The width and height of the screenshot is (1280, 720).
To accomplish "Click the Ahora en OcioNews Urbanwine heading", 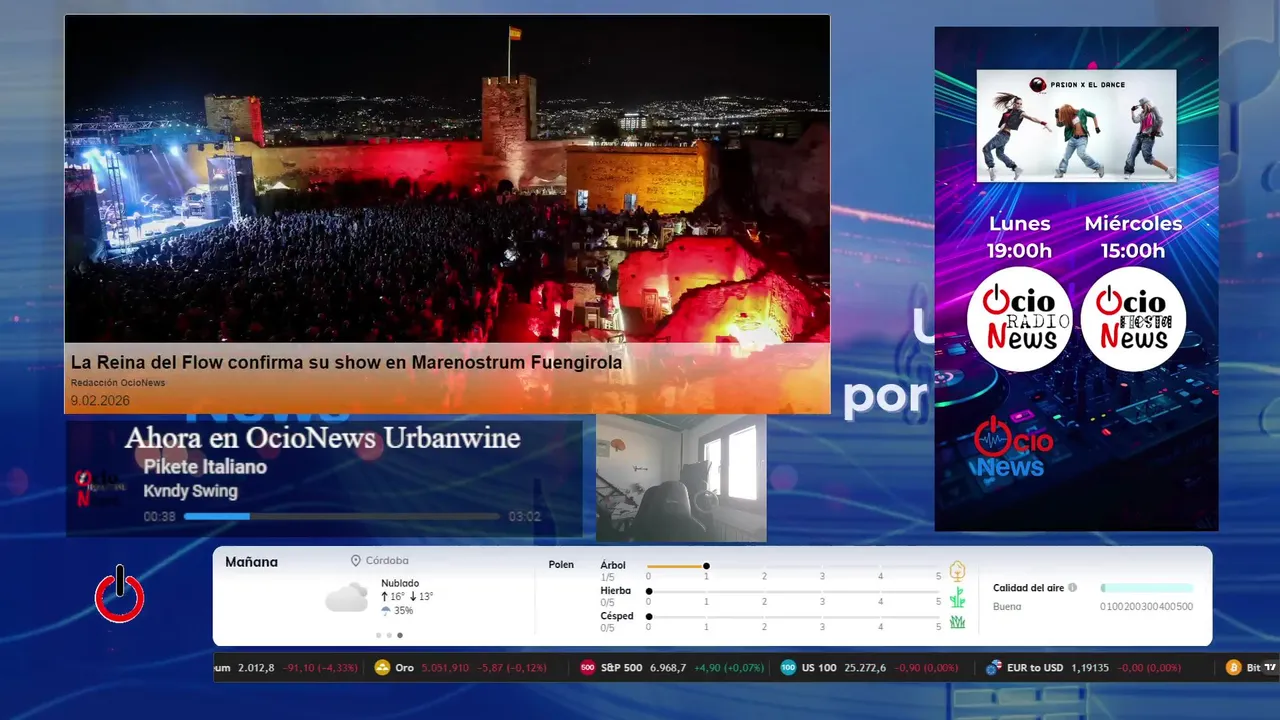I will click(322, 438).
